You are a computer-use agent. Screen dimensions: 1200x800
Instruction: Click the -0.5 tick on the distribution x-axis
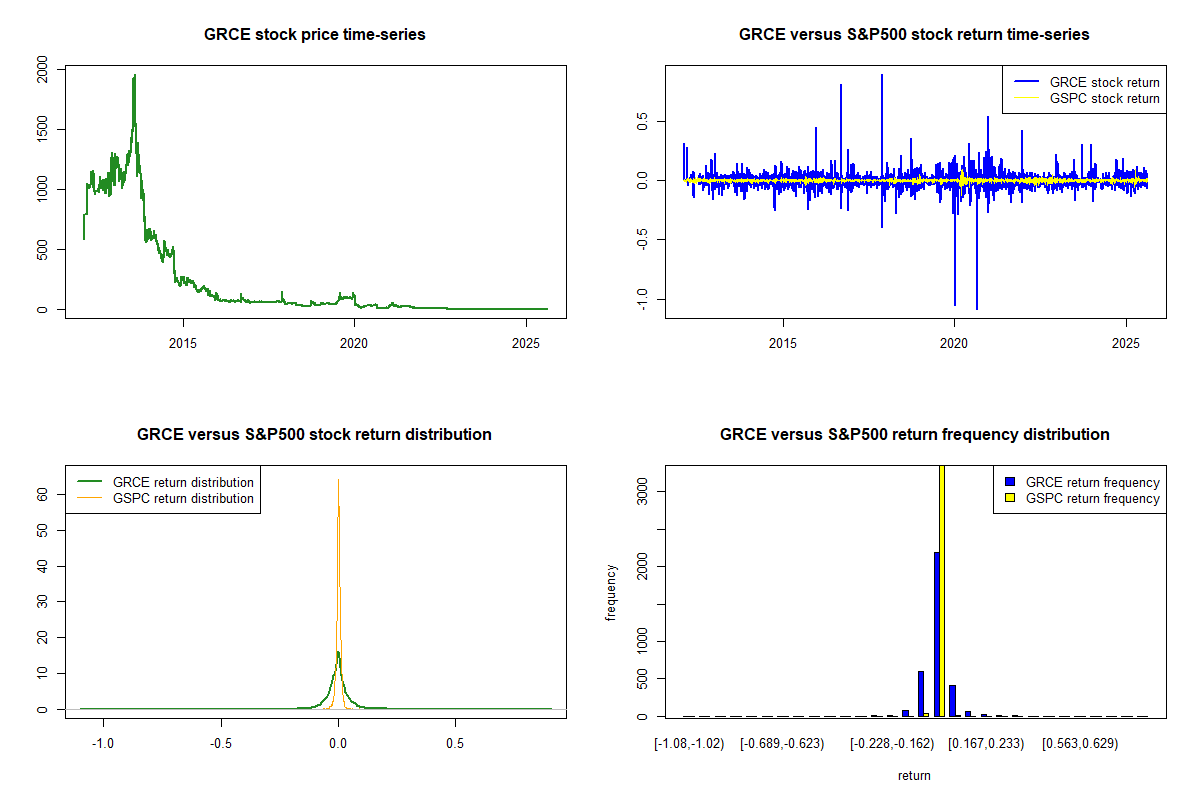pos(221,744)
